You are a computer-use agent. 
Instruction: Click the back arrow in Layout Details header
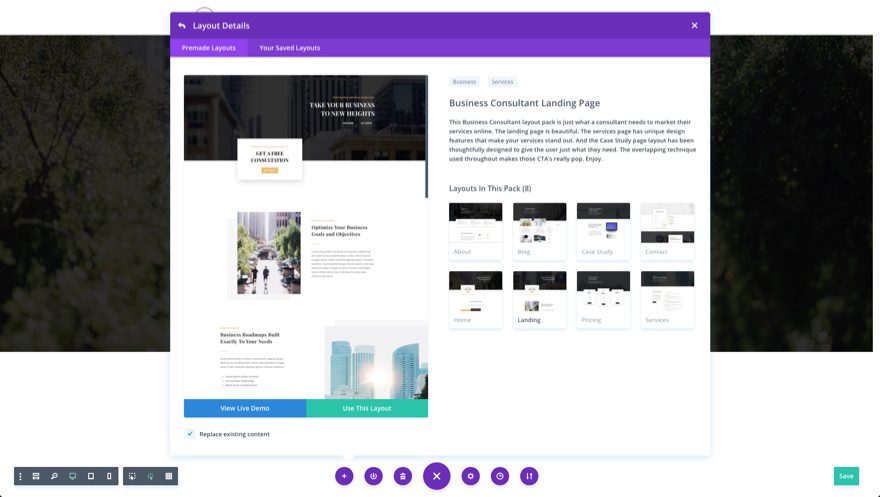coord(182,26)
